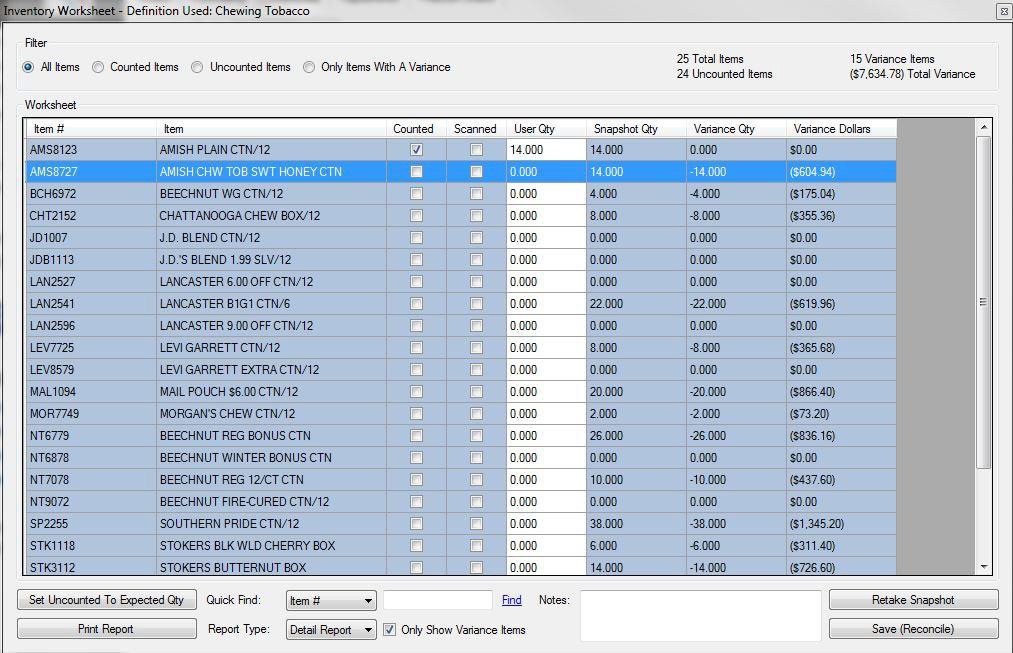Close the Inventory Worksheet window

[x=1004, y=11]
